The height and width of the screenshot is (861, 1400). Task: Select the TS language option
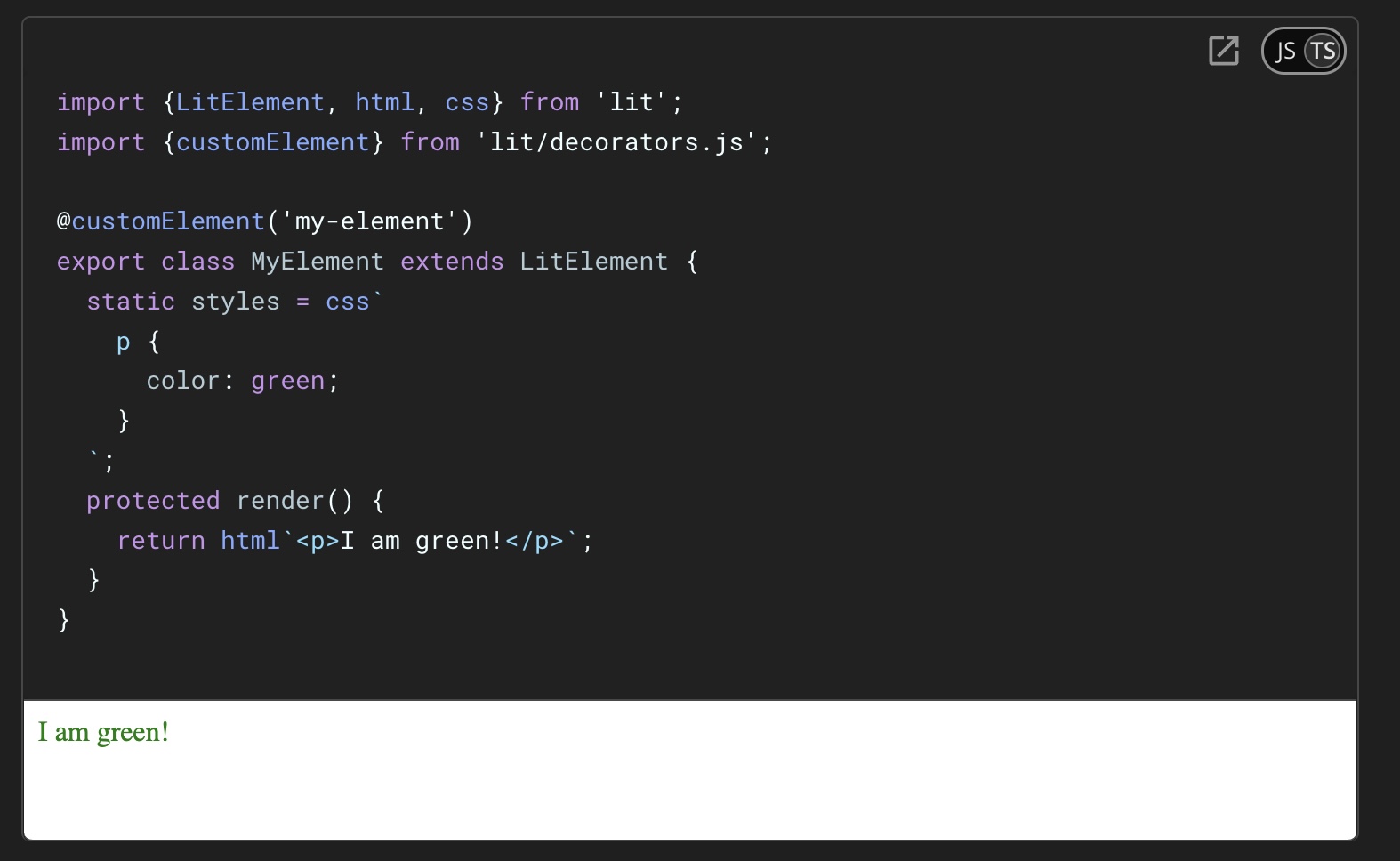1323,51
